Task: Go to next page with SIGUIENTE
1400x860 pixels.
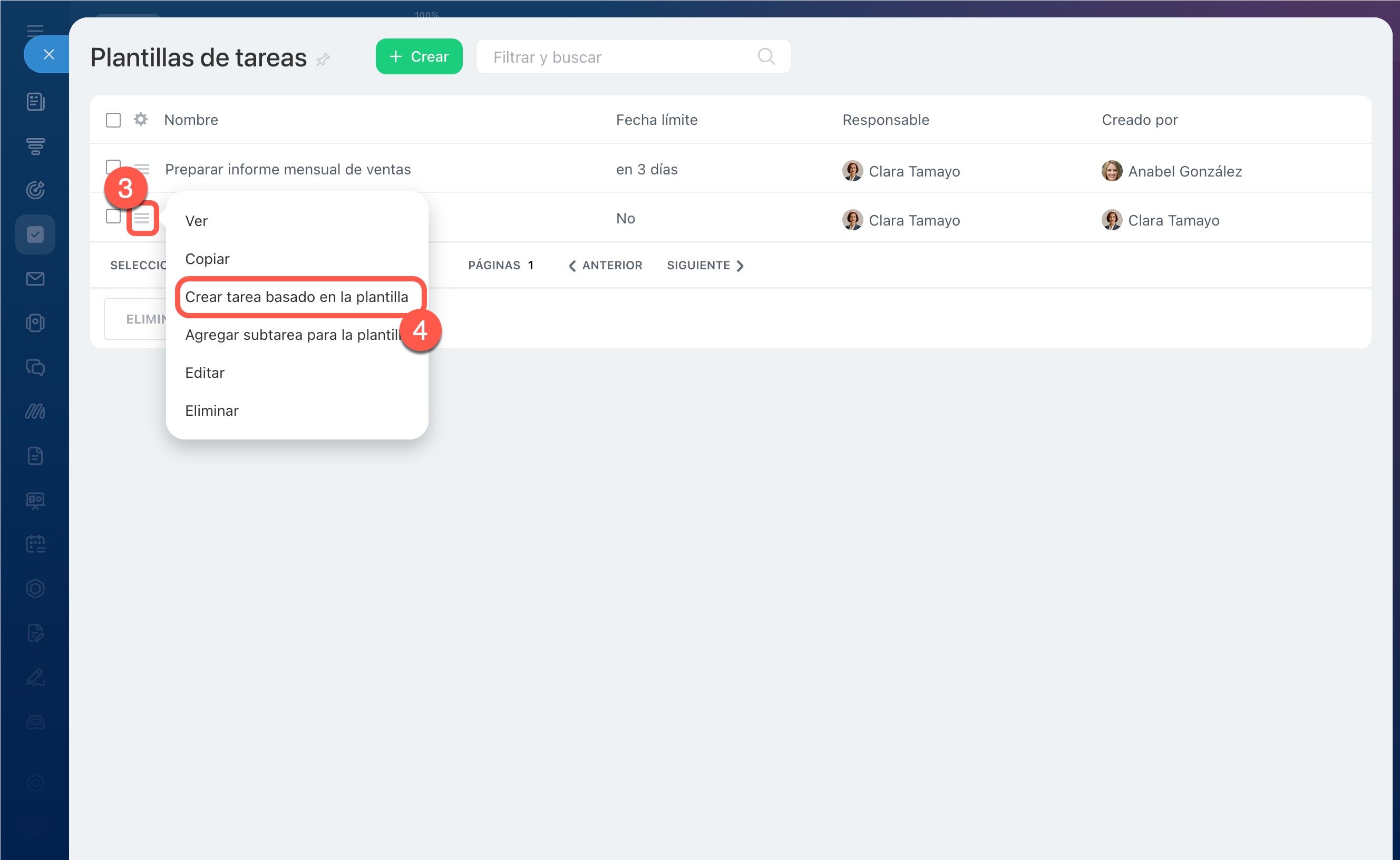Action: pyautogui.click(x=705, y=266)
